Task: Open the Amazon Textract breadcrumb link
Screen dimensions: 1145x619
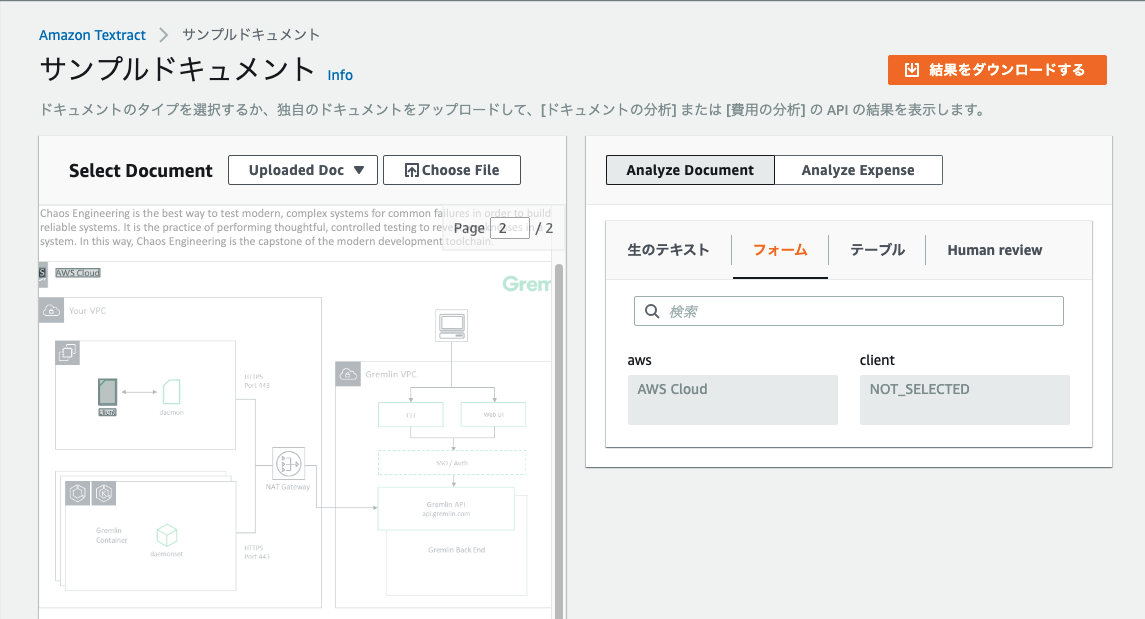Action: [92, 34]
